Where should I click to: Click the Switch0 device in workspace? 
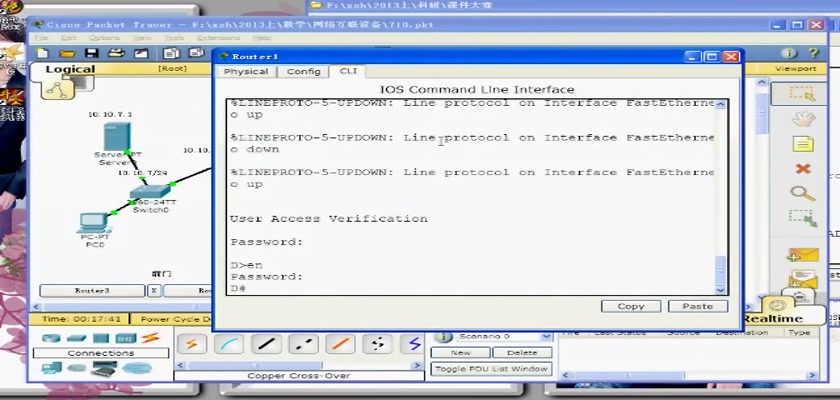149,194
